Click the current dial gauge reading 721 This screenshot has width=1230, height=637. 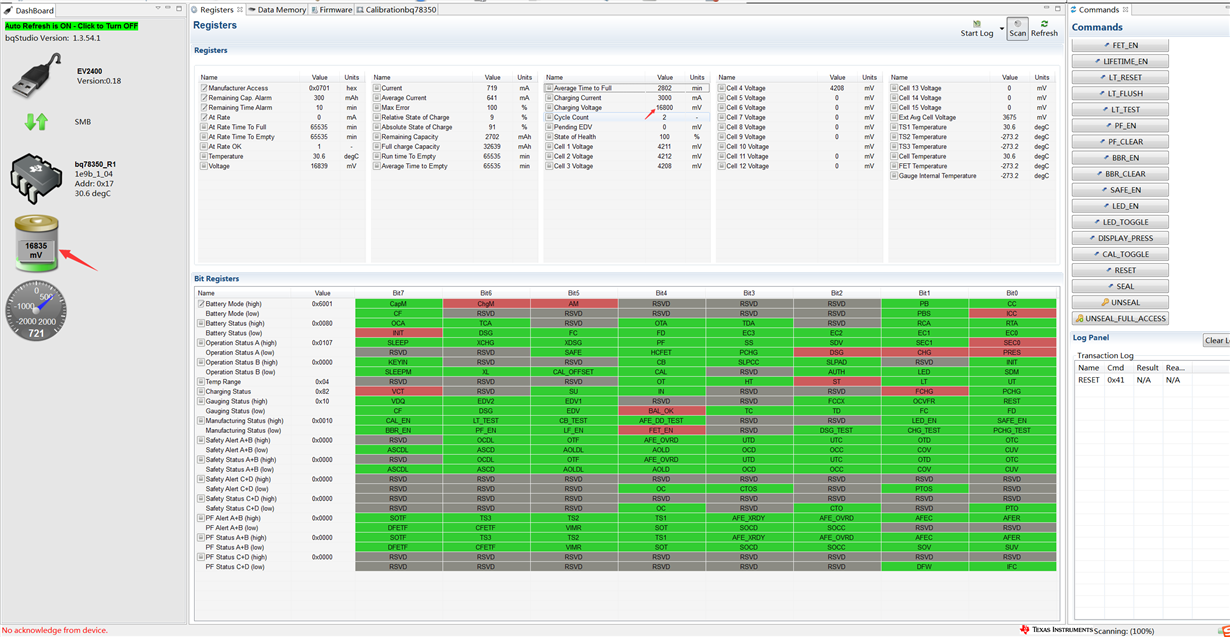click(x=36, y=310)
